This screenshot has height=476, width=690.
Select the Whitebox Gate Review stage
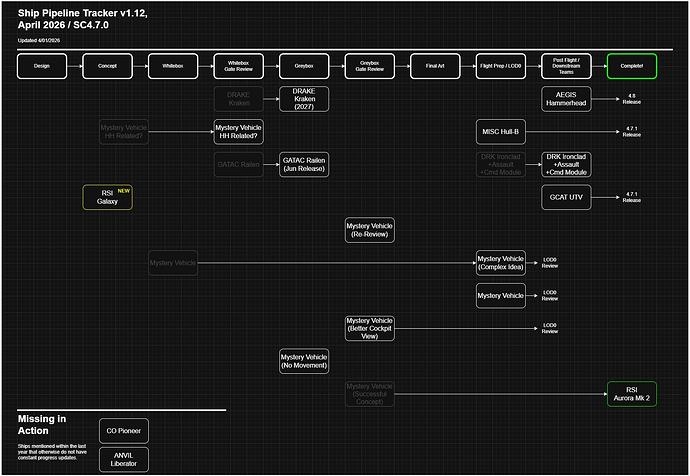[x=239, y=66]
